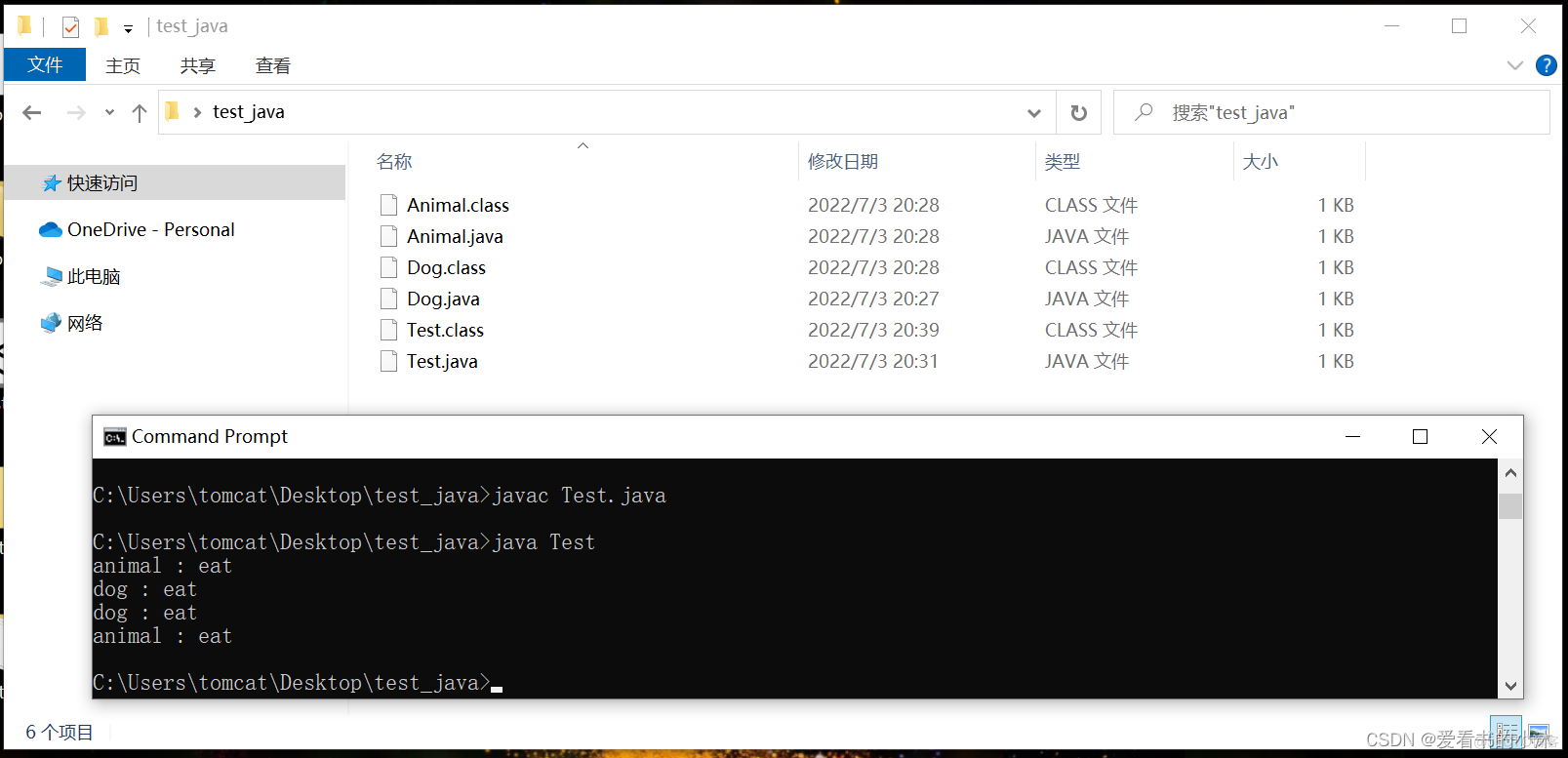Click the 'java Test' command line text
1568x758 pixels.
[543, 542]
